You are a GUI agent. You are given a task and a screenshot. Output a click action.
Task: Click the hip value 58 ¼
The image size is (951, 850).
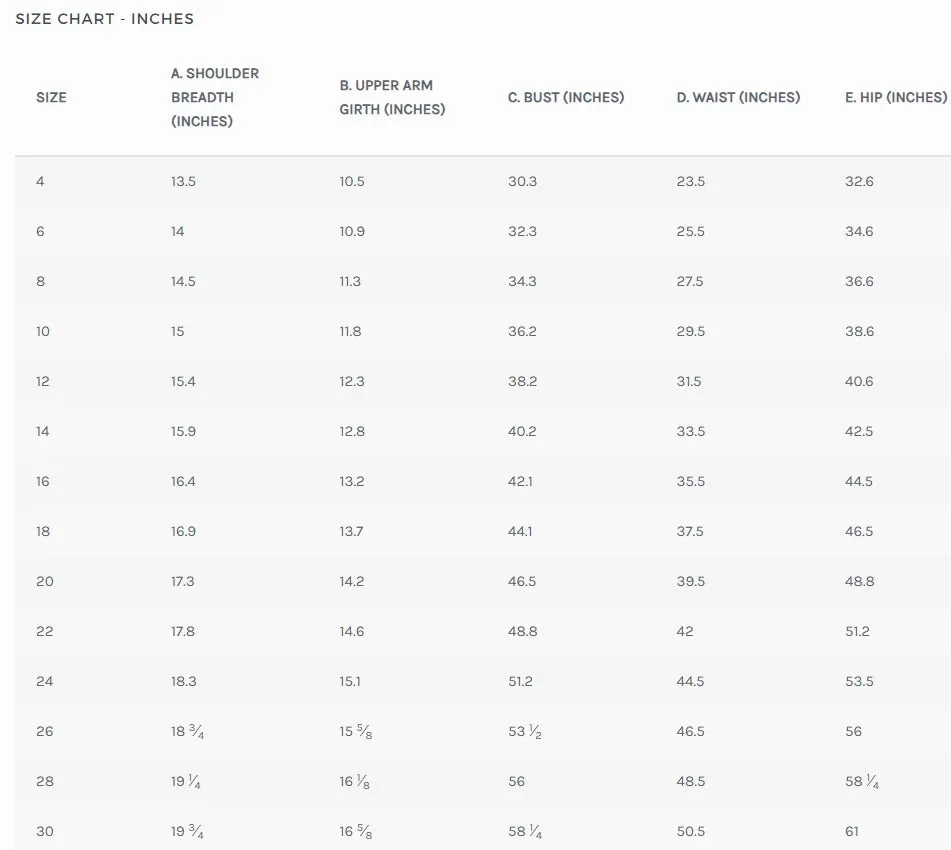pyautogui.click(x=862, y=781)
